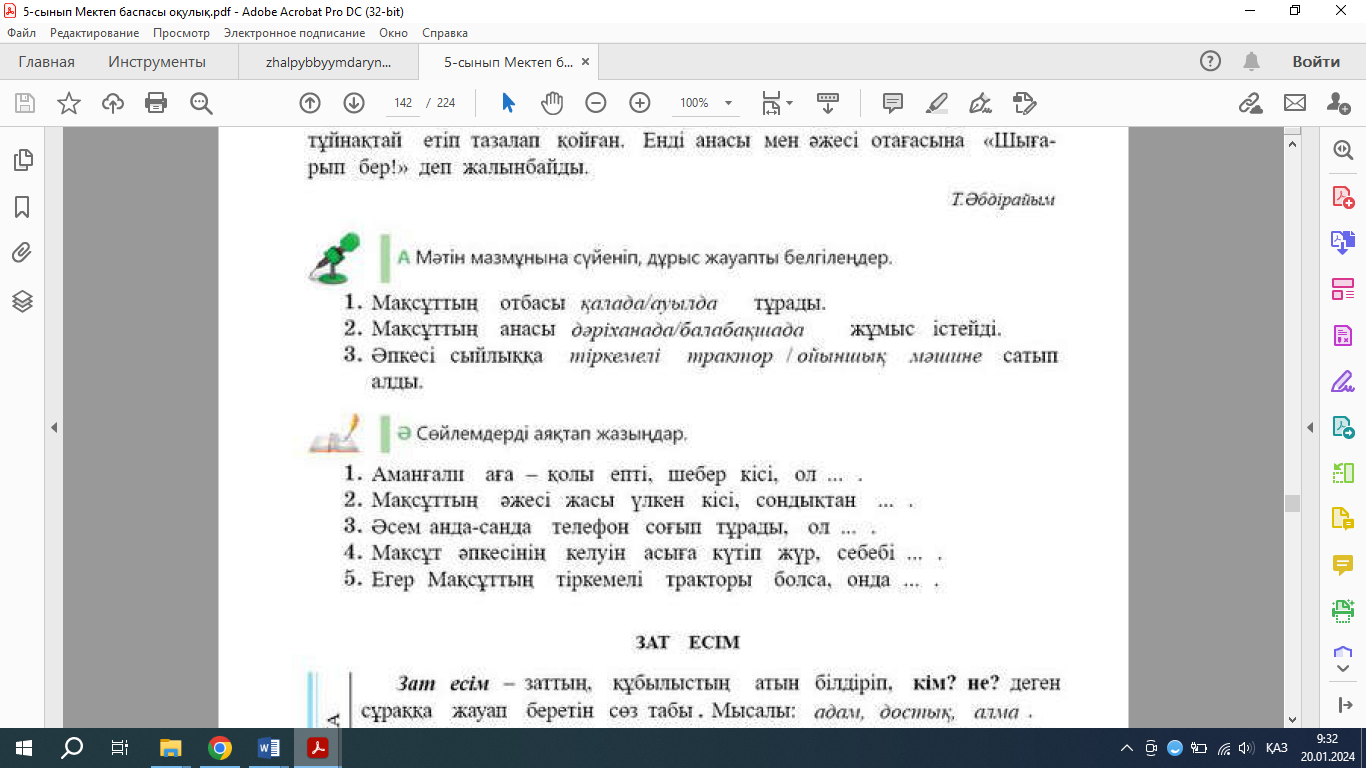Open the green Organize Pages tool
This screenshot has height=768, width=1366.
tap(1343, 473)
